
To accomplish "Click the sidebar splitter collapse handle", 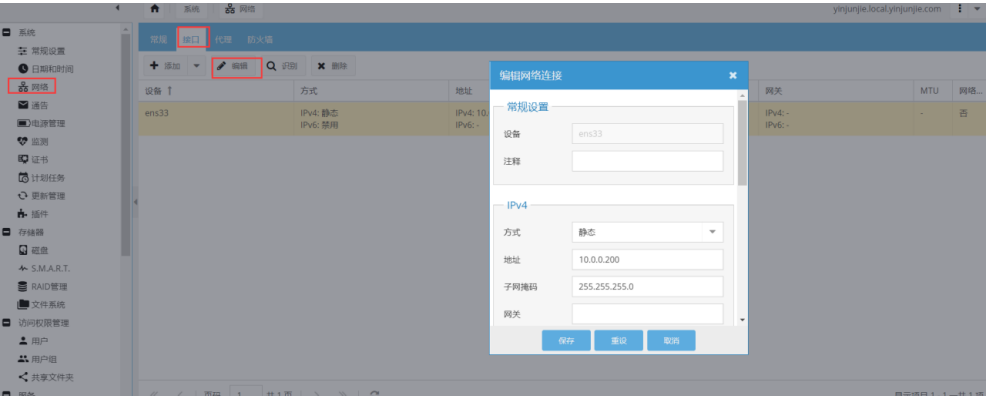I will 135,202.
